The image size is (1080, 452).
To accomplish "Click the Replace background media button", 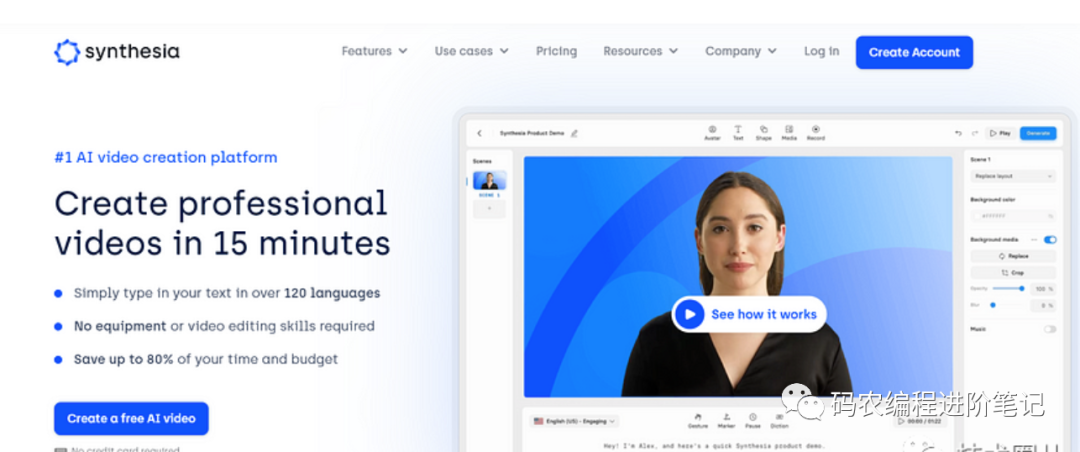I will [1012, 256].
